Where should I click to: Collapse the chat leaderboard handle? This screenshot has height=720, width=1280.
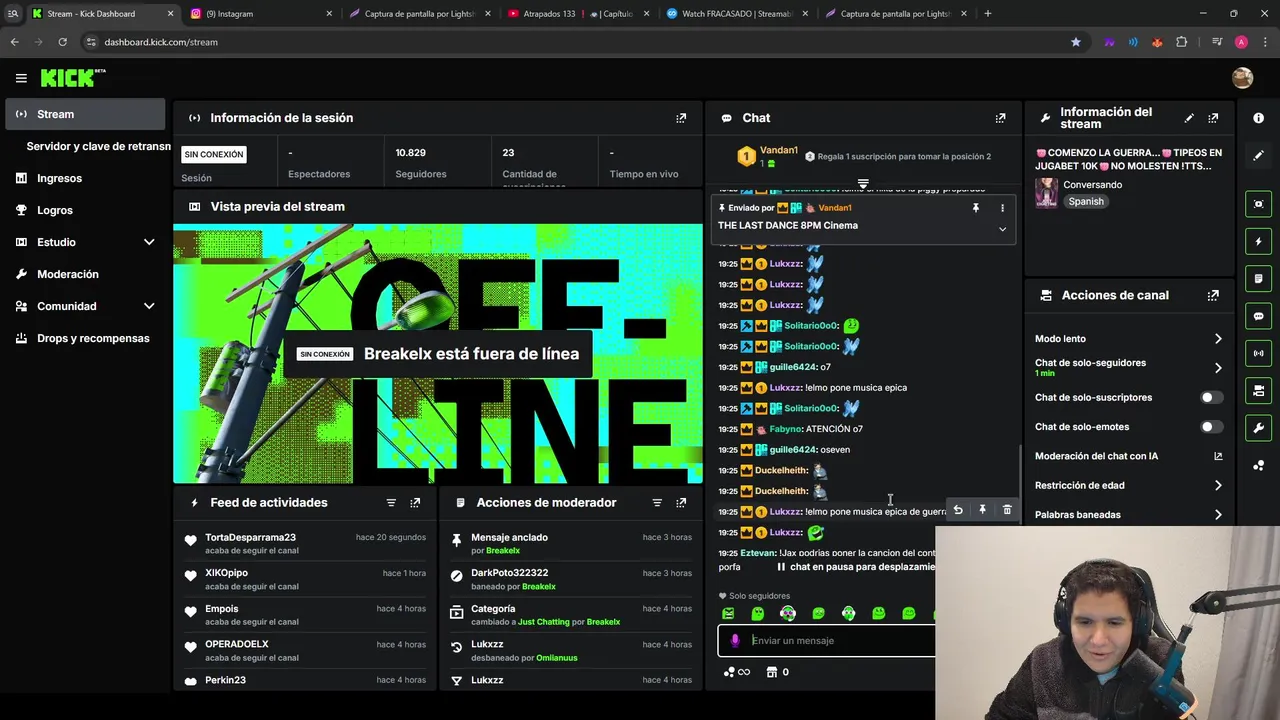coord(863,184)
